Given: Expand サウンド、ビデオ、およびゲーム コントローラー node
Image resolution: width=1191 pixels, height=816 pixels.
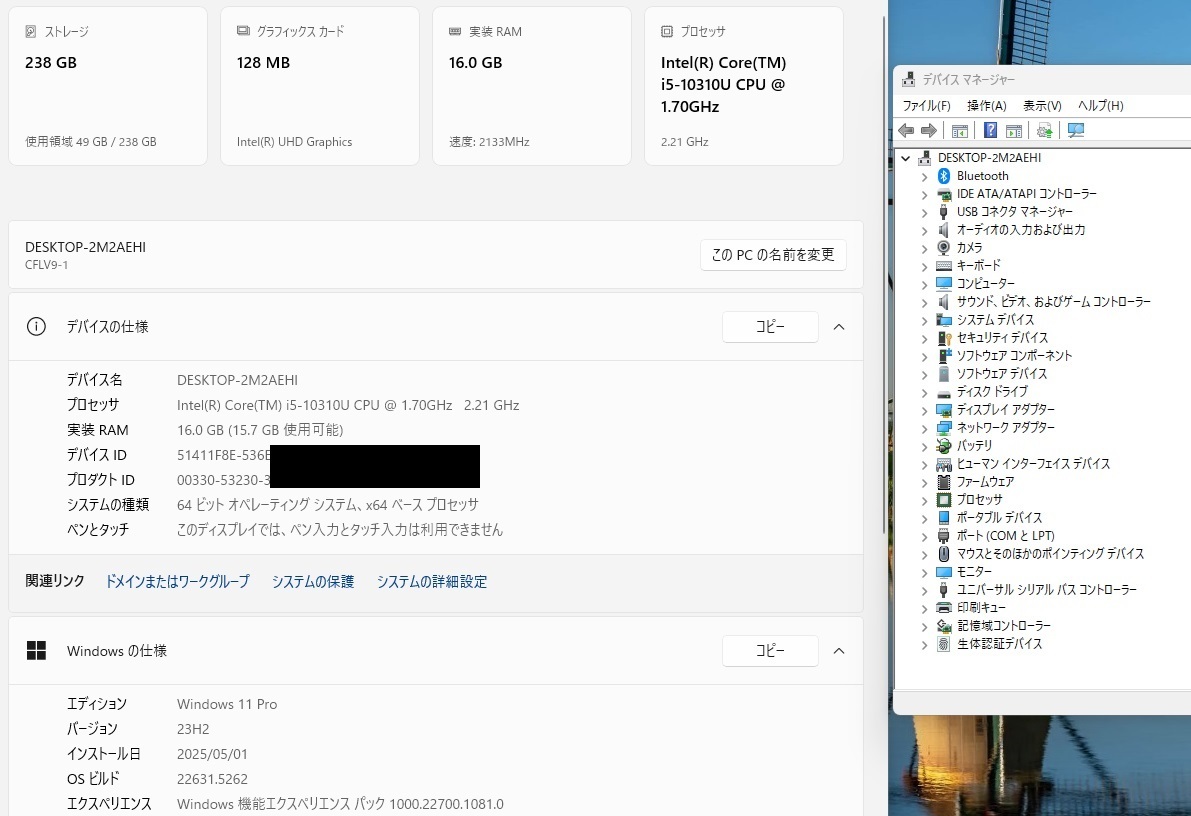Looking at the screenshot, I should tap(924, 302).
